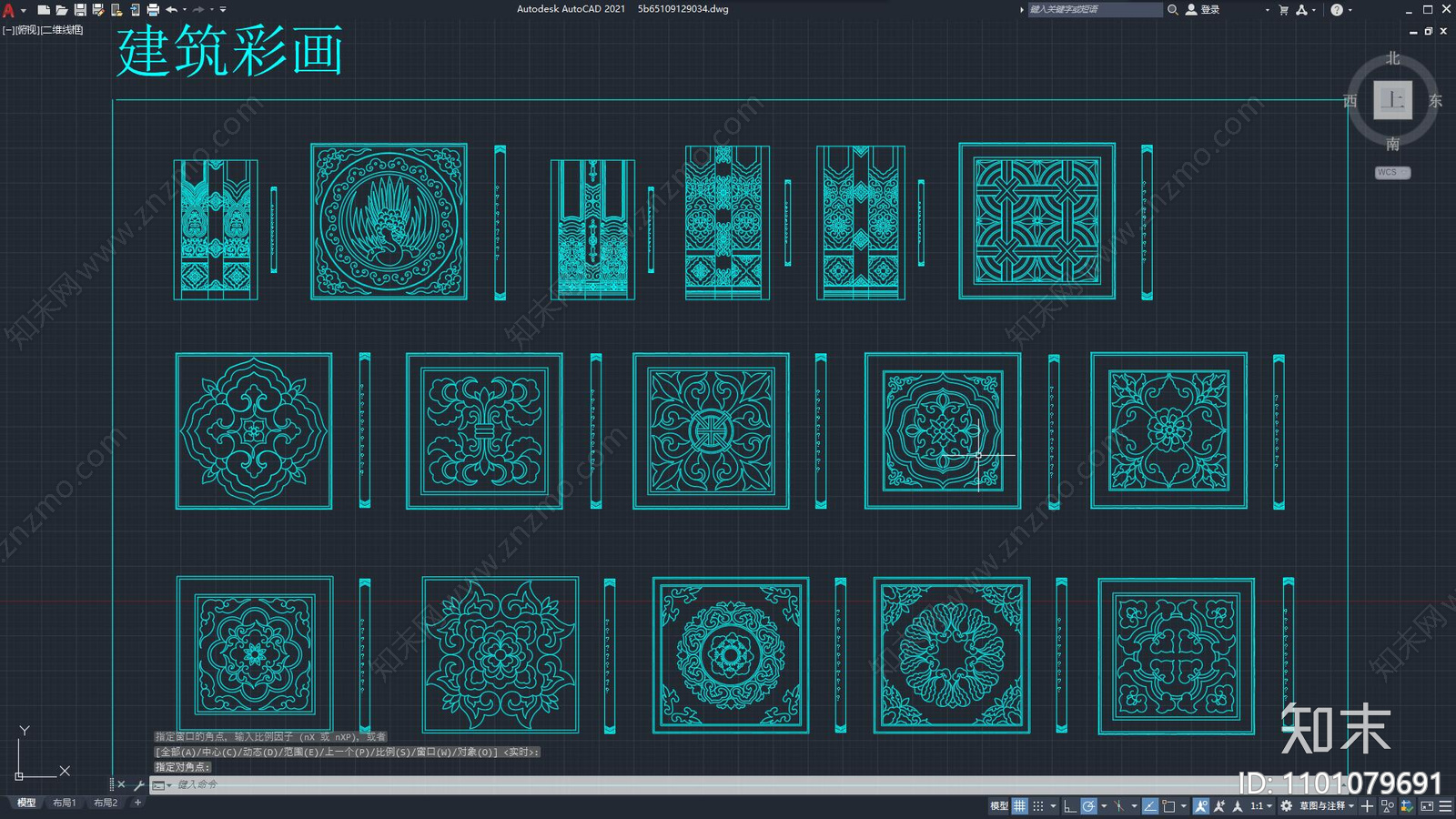Click the annotation monitor plus icon

pos(1367,805)
